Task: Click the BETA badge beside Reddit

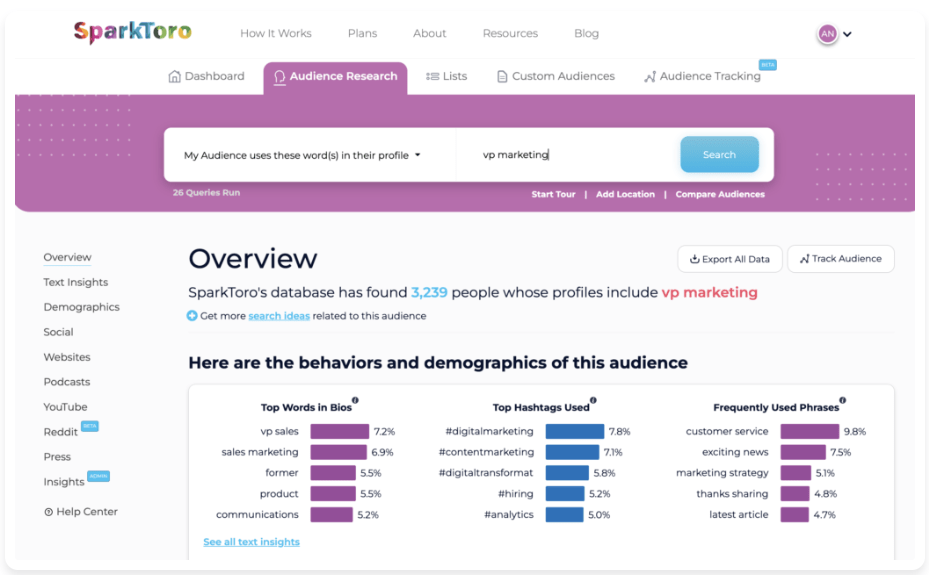Action: (89, 426)
